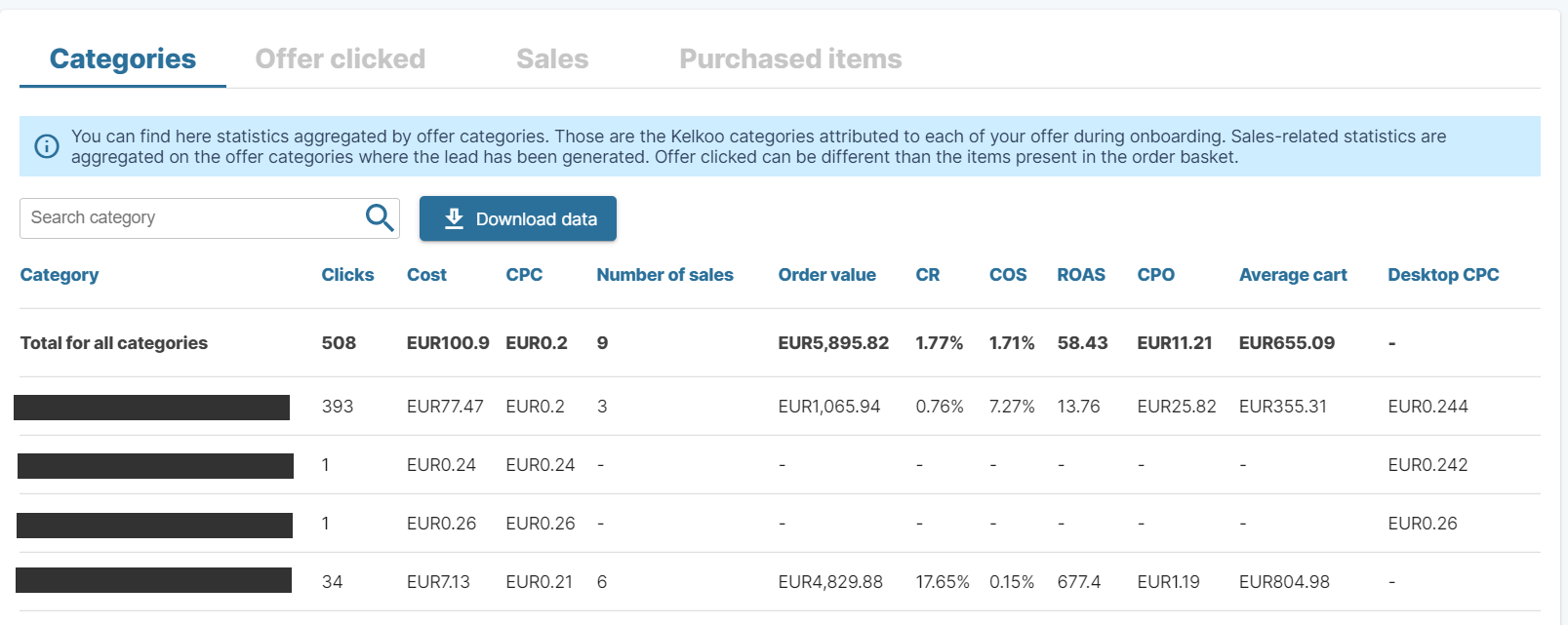Select the Purchased items tab
The image size is (1568, 625).
(790, 59)
